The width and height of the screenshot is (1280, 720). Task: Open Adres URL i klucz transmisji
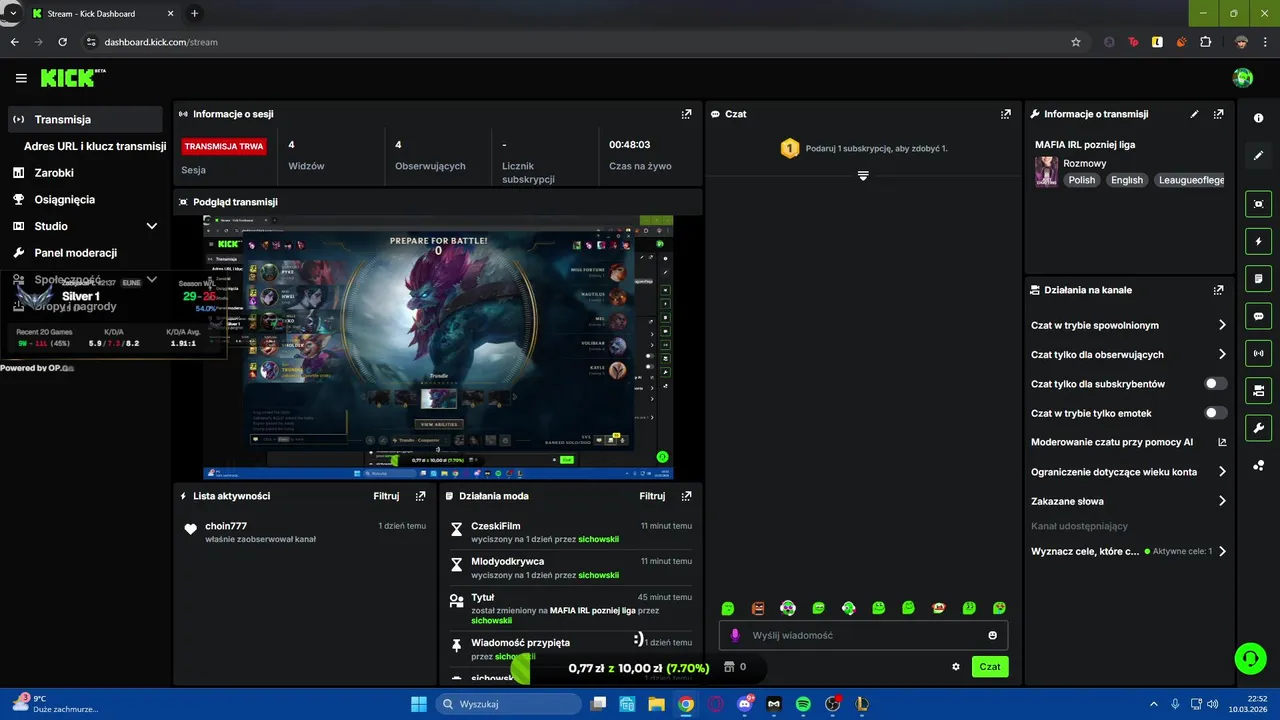tap(95, 146)
